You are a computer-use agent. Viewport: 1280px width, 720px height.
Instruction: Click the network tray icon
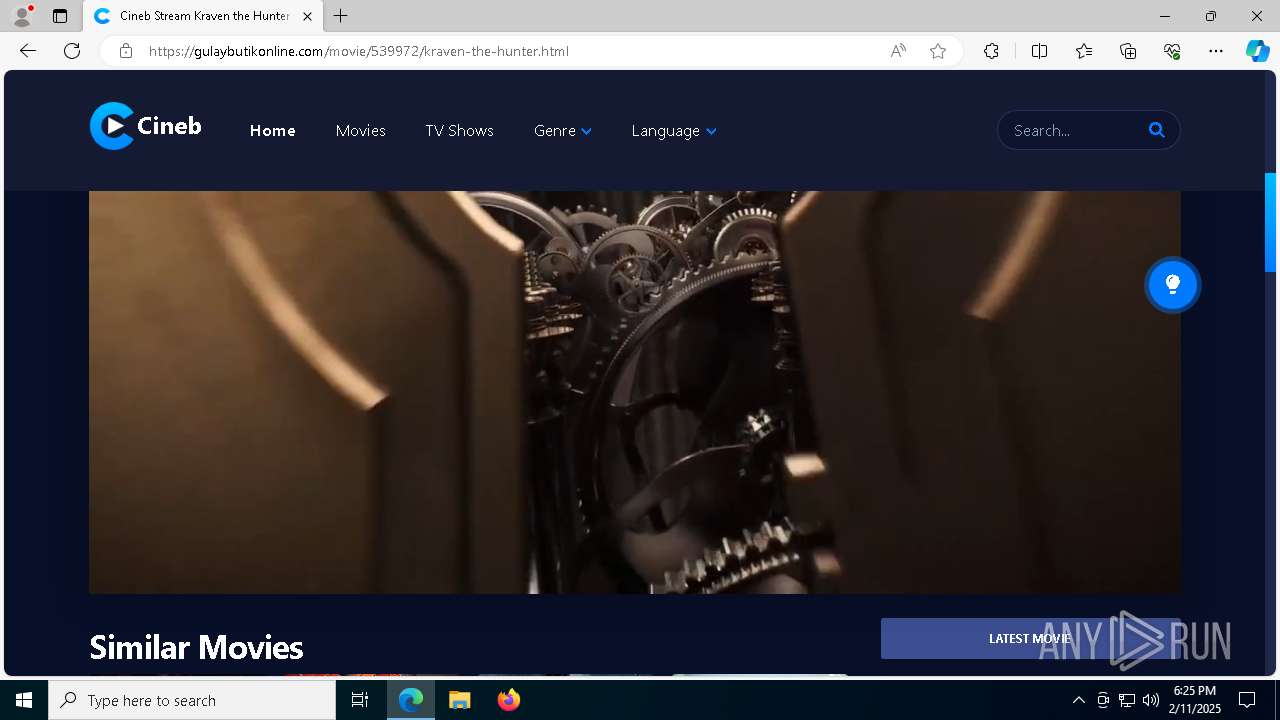[1127, 700]
